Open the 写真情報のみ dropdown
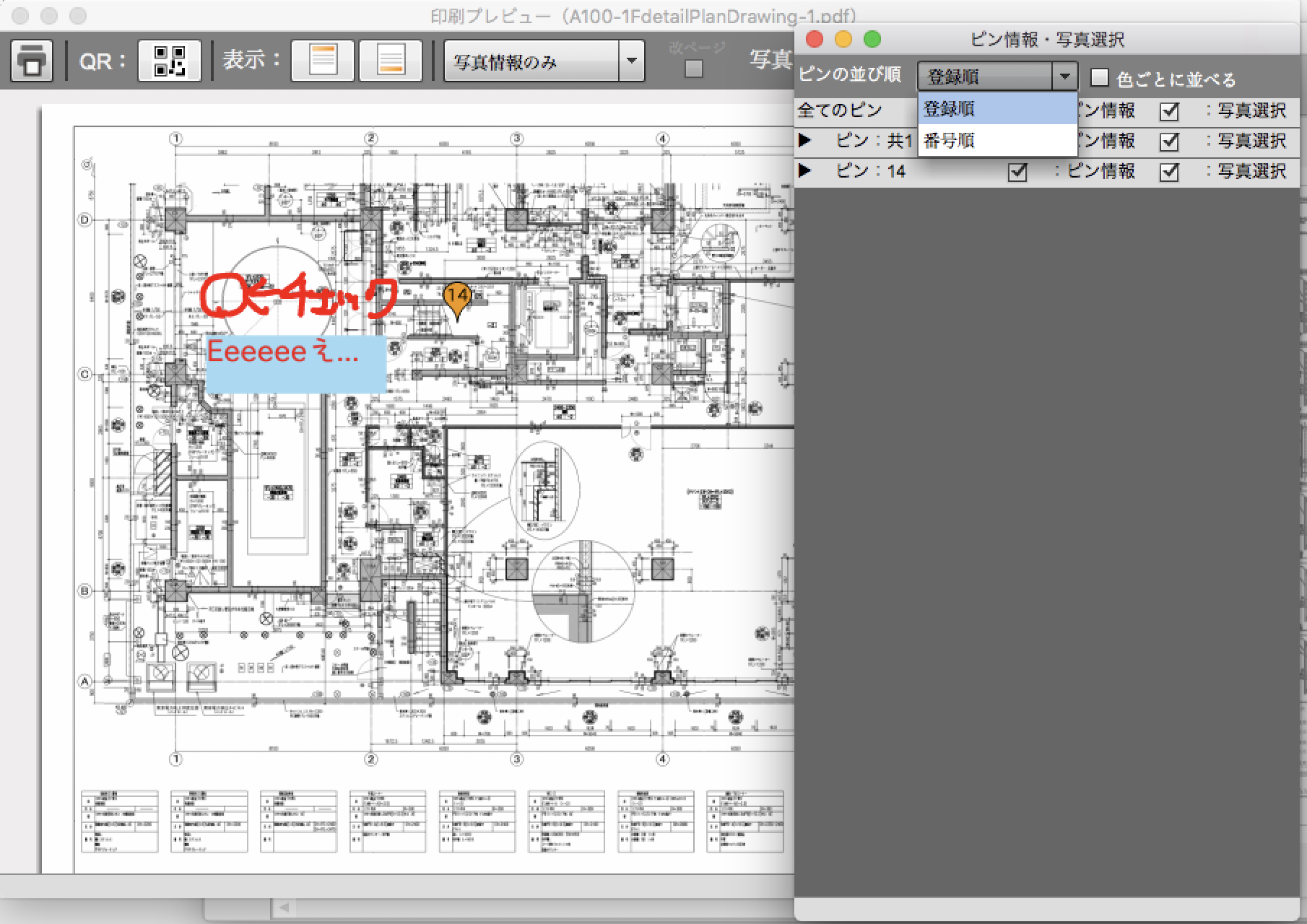This screenshot has width=1307, height=924. [631, 61]
